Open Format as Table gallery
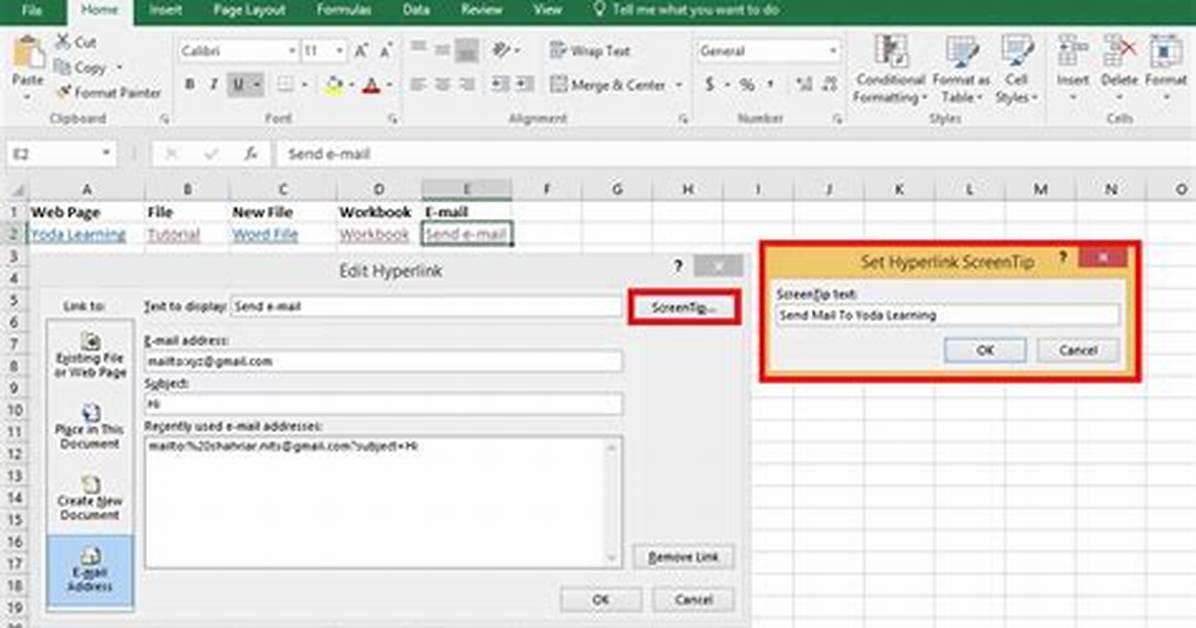Viewport: 1196px width, 628px height. pyautogui.click(x=961, y=69)
